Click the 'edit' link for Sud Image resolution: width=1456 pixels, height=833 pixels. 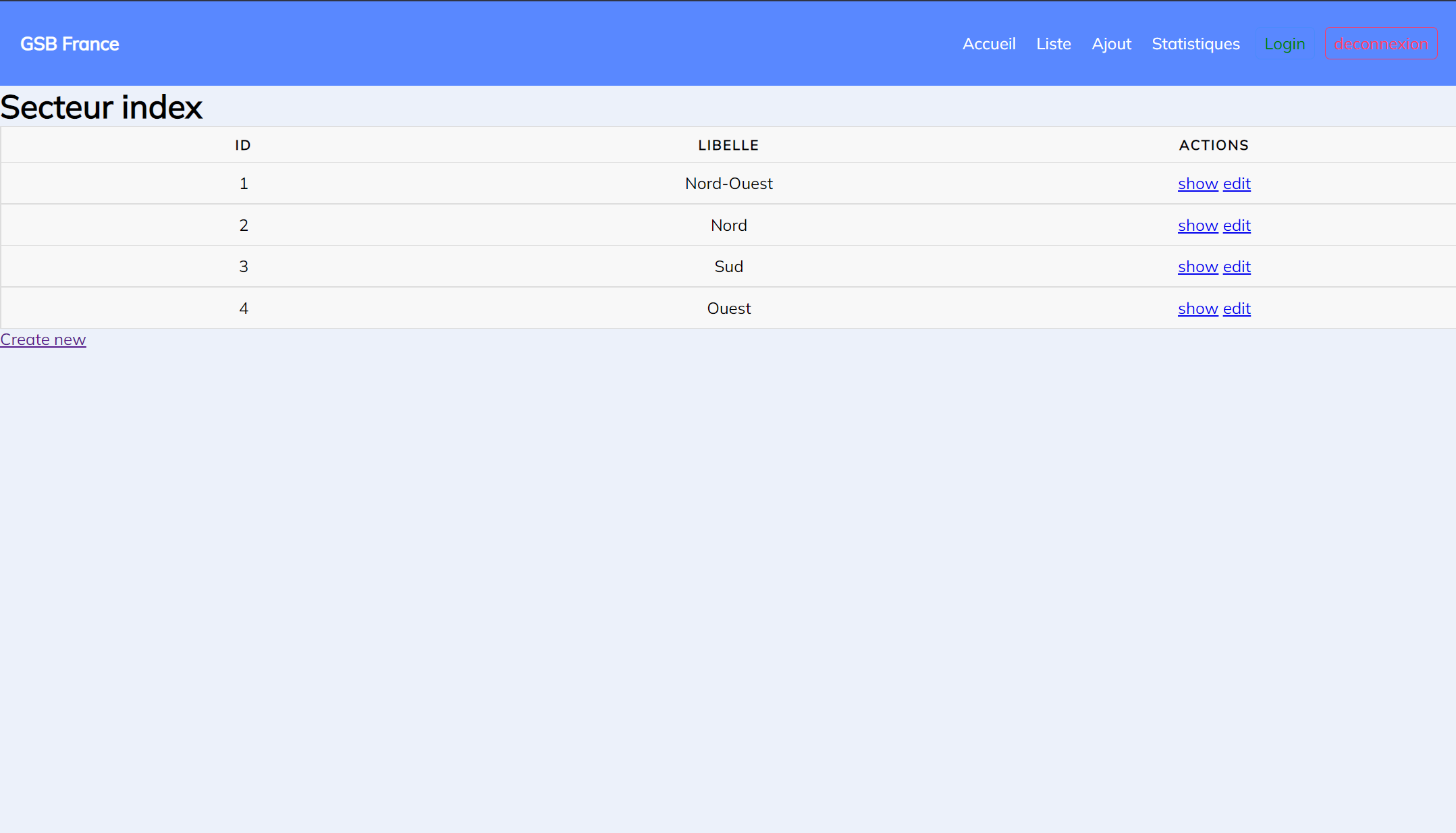coord(1237,266)
